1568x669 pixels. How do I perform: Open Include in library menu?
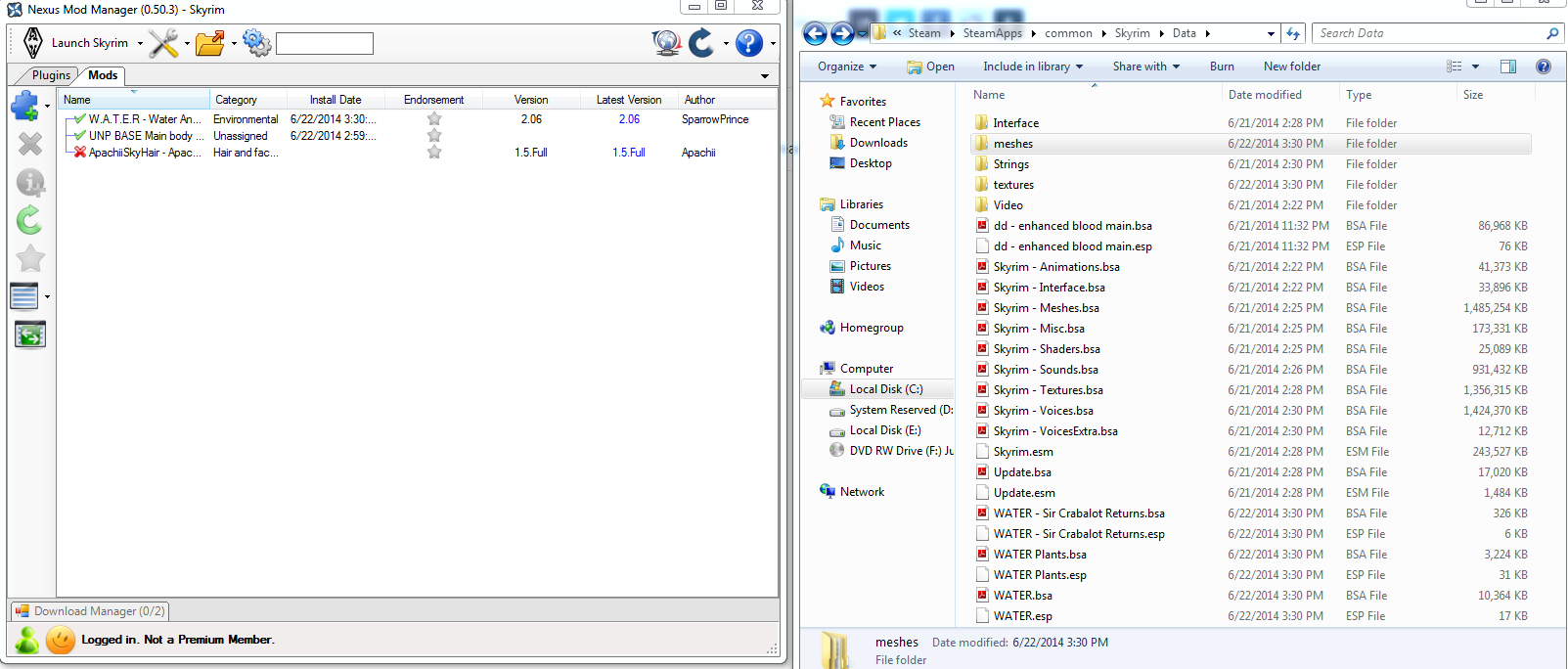click(x=1033, y=67)
